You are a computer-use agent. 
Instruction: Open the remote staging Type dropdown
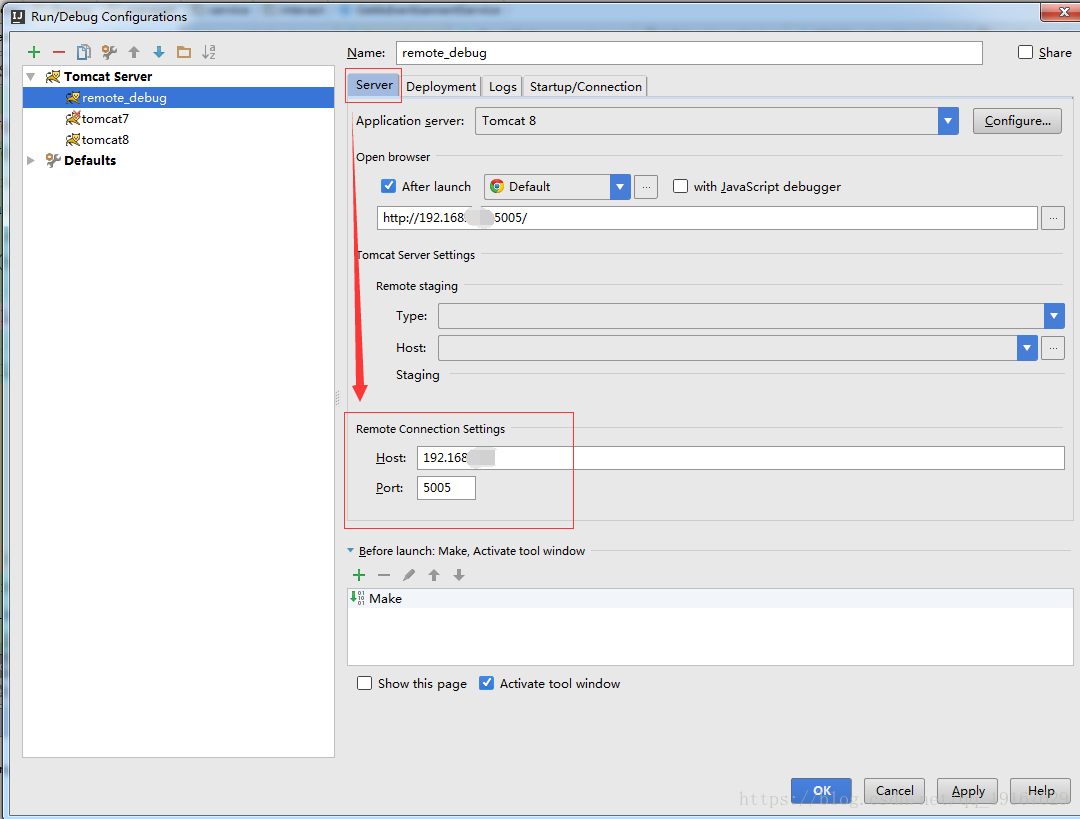tap(1054, 316)
